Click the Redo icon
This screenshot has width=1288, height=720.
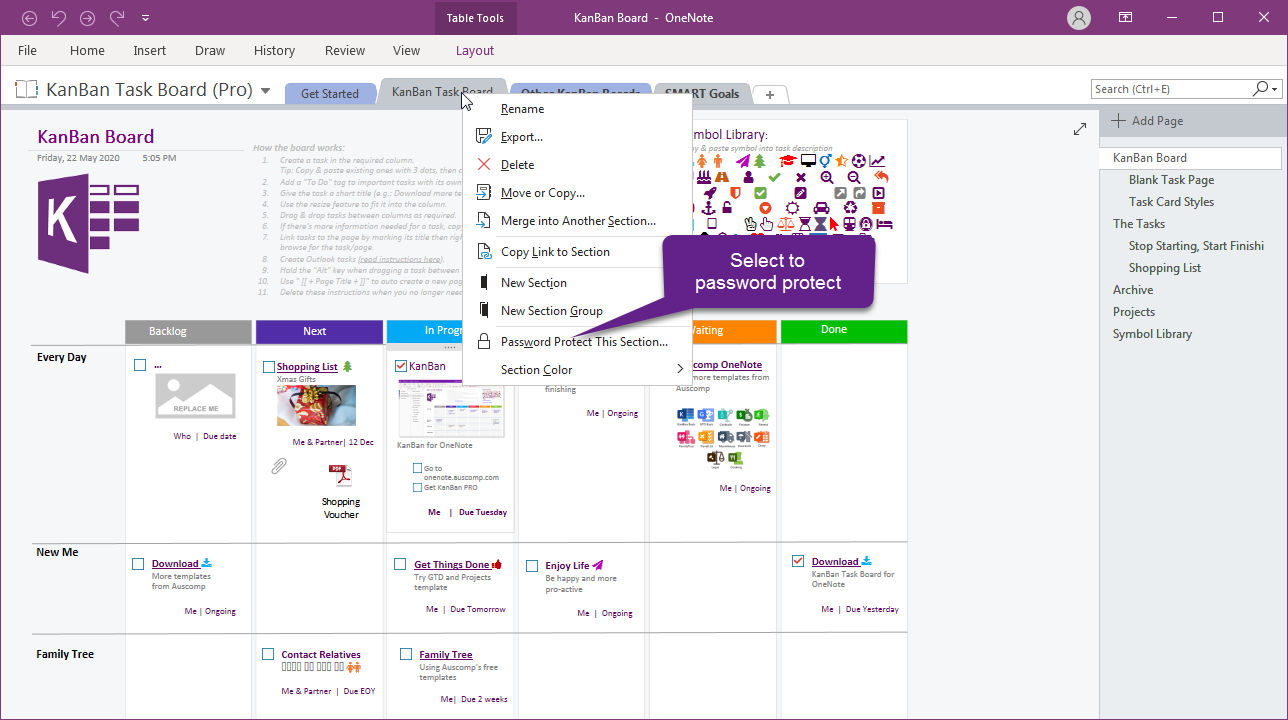117,18
